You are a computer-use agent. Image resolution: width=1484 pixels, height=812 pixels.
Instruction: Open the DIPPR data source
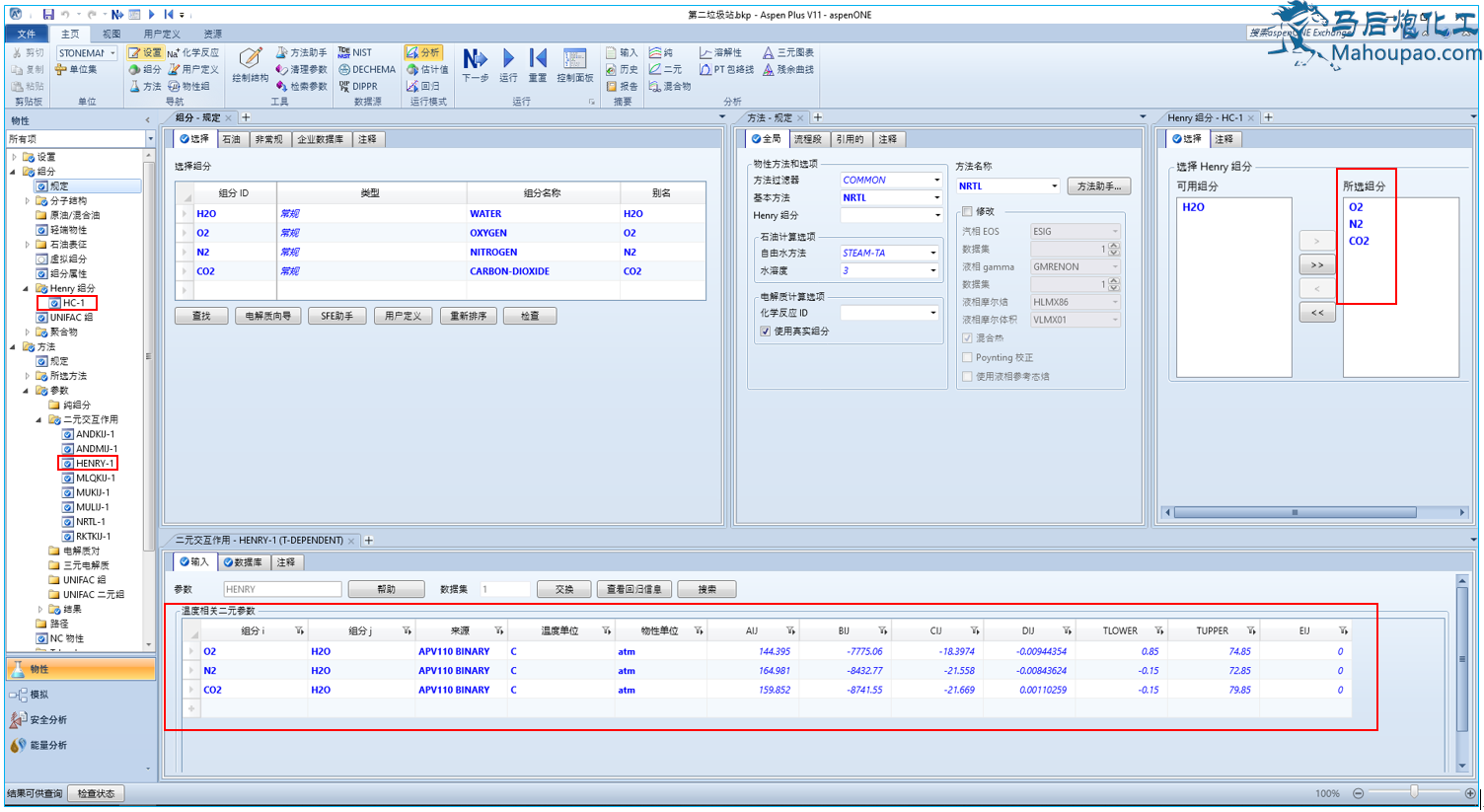click(x=358, y=86)
